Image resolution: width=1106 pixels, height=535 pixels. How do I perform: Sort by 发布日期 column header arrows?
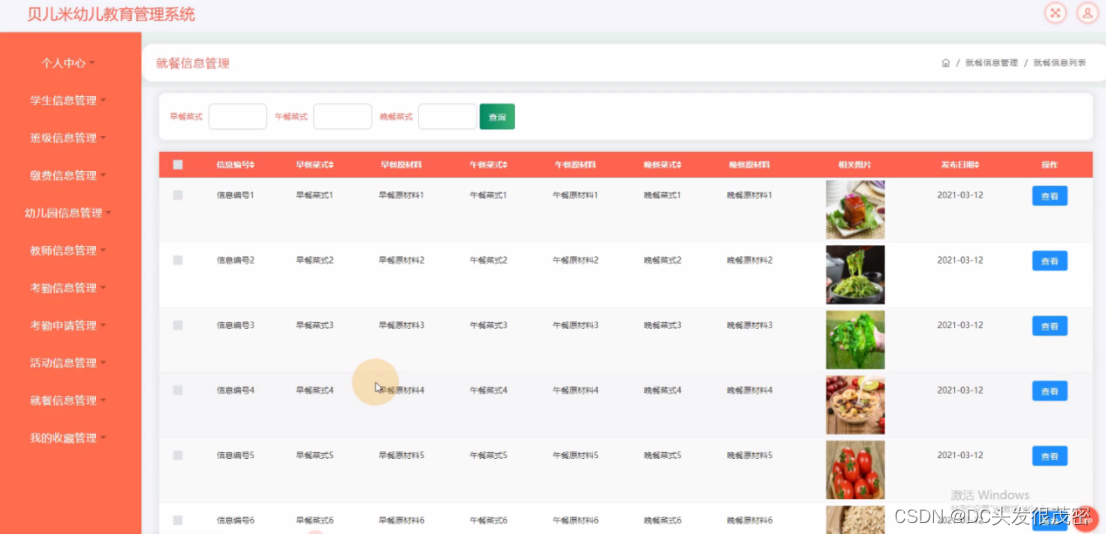click(x=977, y=164)
